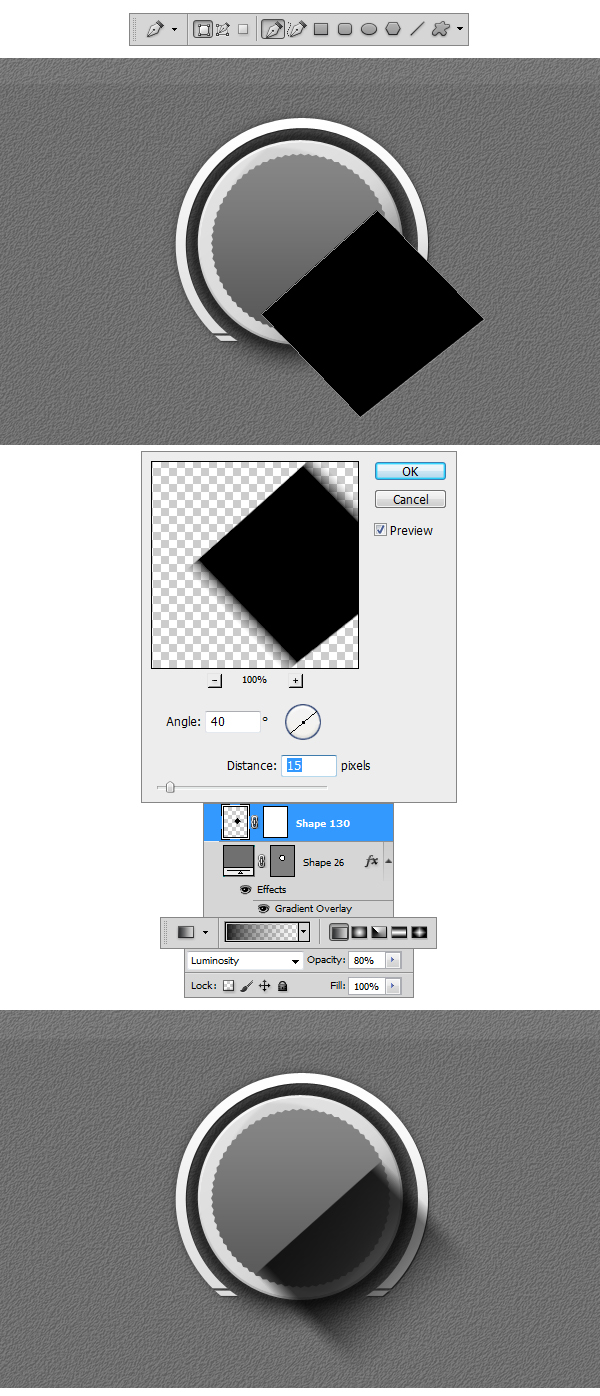The image size is (600, 1396).
Task: Zoom in the filter preview
Action: 296,681
